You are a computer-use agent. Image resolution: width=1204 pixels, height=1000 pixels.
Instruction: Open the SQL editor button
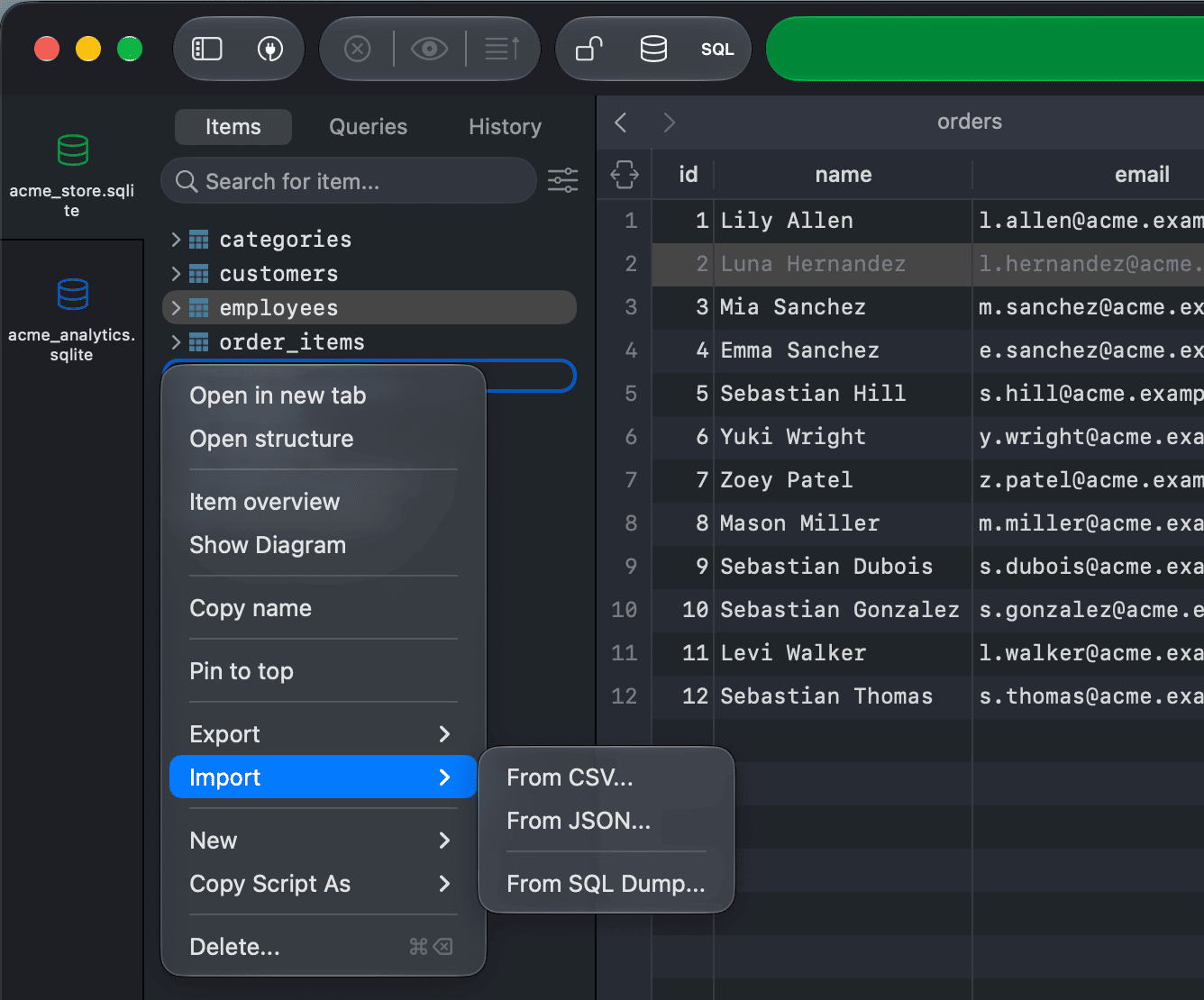717,50
